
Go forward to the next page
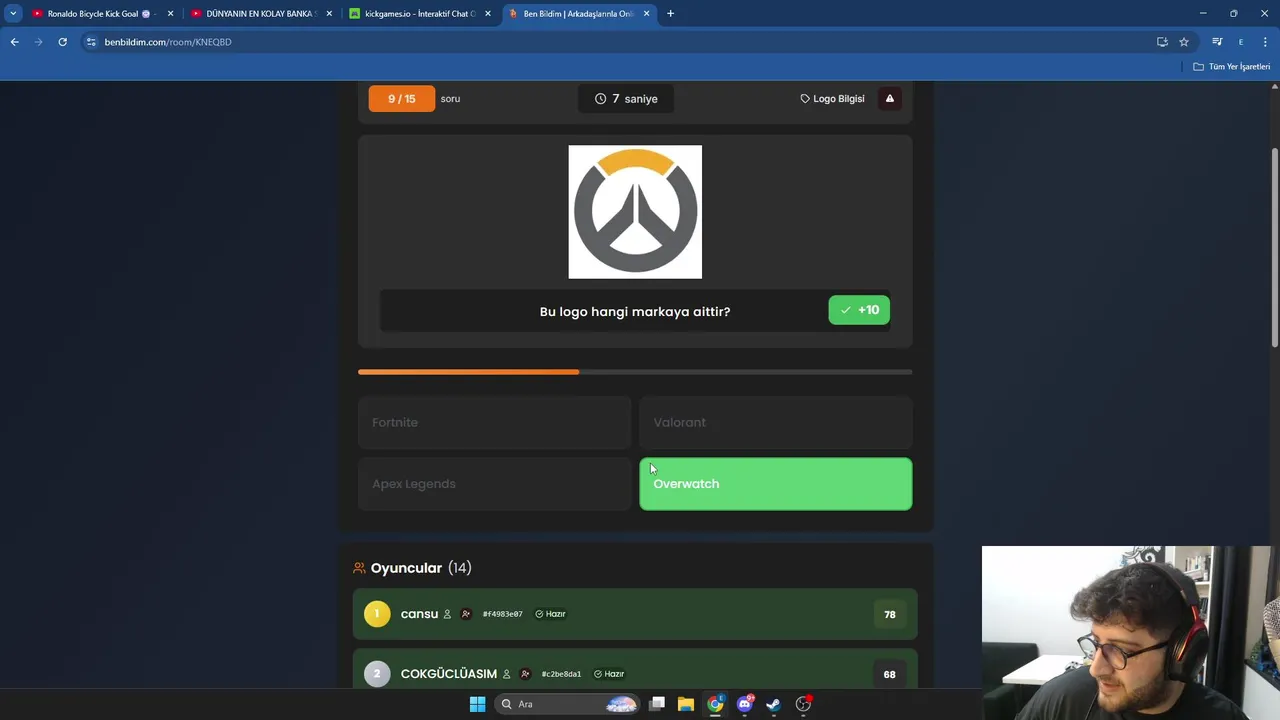(x=38, y=42)
